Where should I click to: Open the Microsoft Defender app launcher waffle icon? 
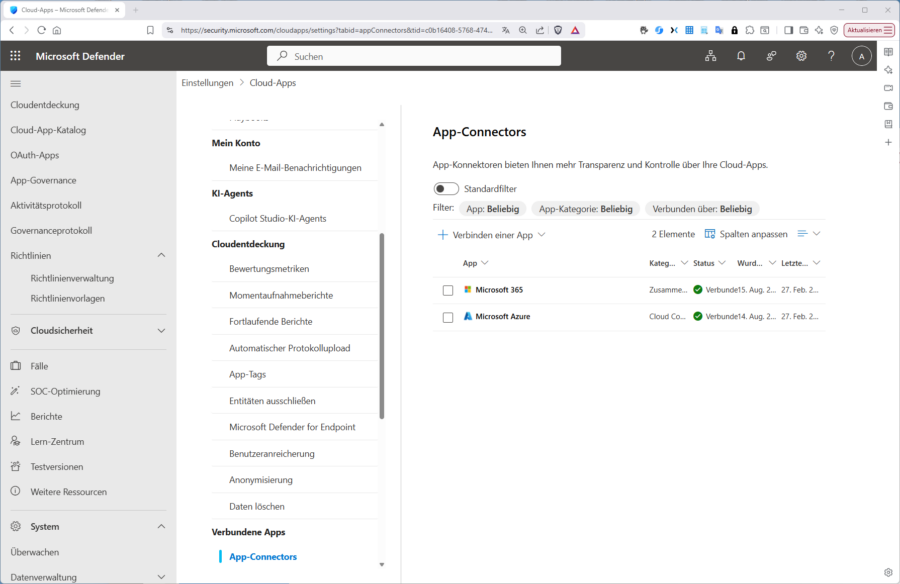pyautogui.click(x=15, y=56)
